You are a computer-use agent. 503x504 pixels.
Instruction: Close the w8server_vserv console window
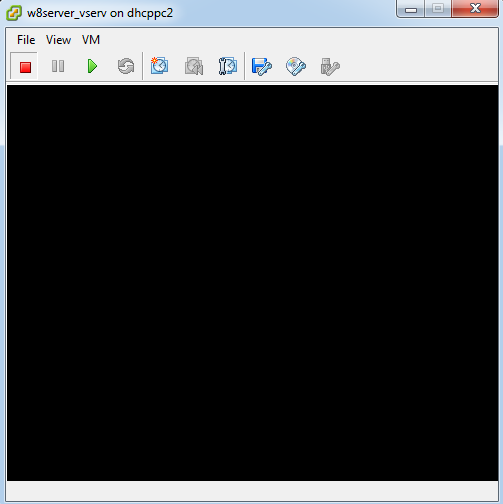tap(475, 8)
